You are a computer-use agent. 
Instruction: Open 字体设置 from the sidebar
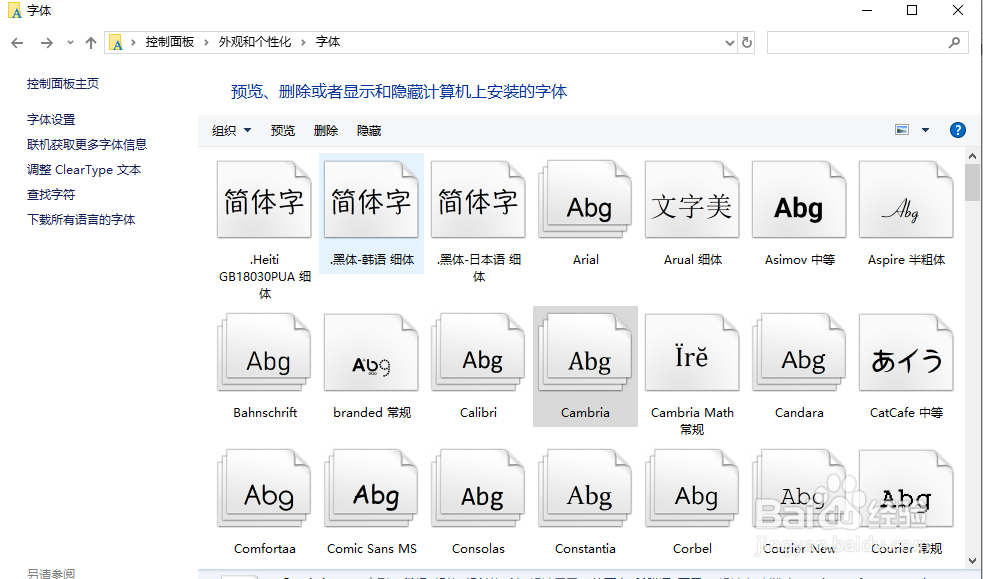(x=51, y=118)
